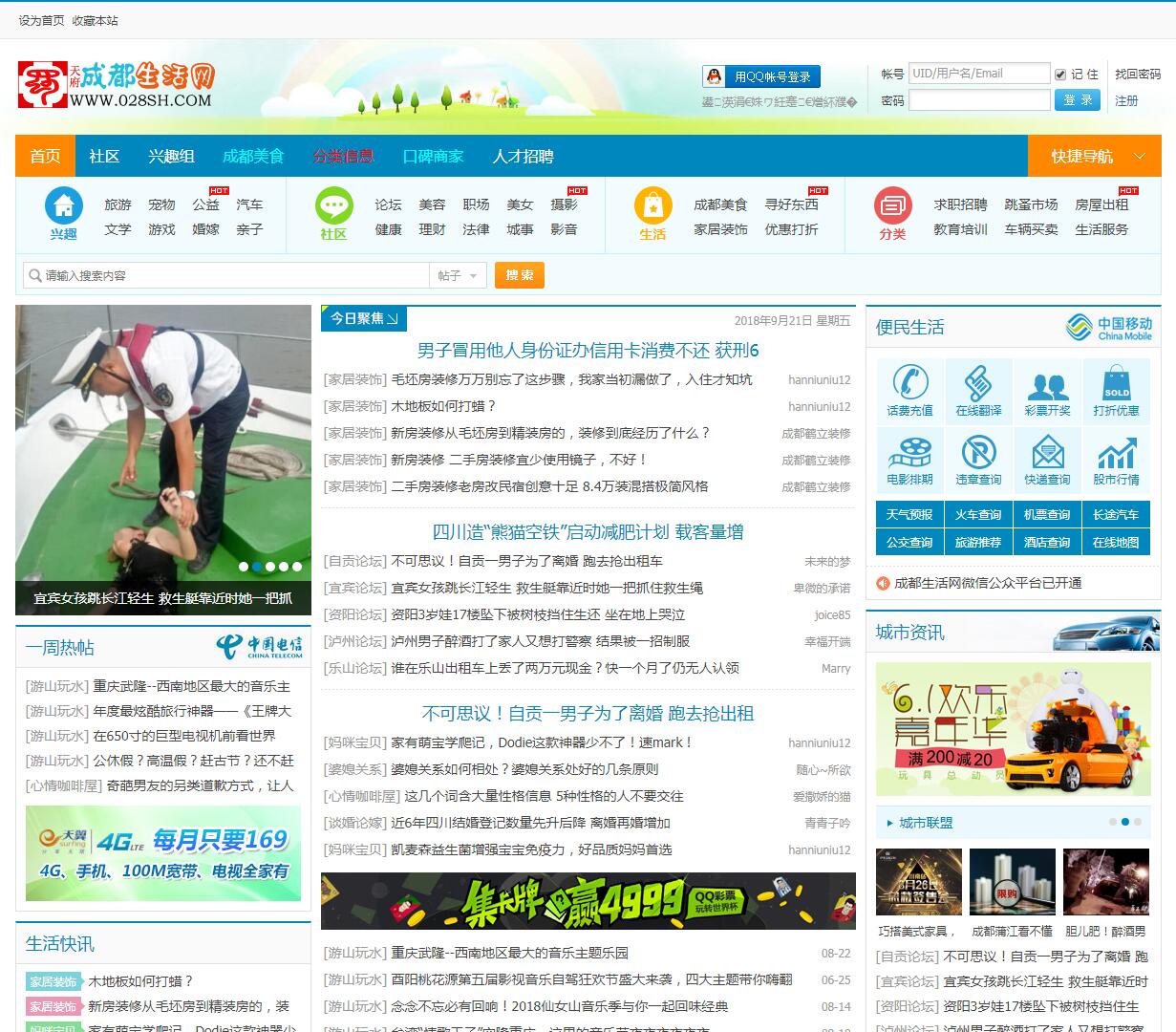Open the 成都蒲江 buildings thumbnail
This screenshot has height=1032, width=1176.
point(1012,882)
